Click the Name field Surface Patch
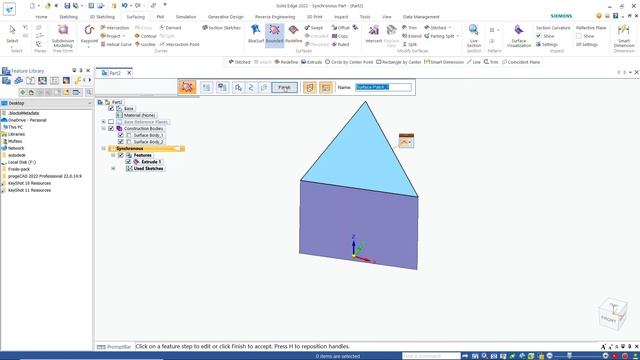The image size is (640, 360). click(x=383, y=87)
